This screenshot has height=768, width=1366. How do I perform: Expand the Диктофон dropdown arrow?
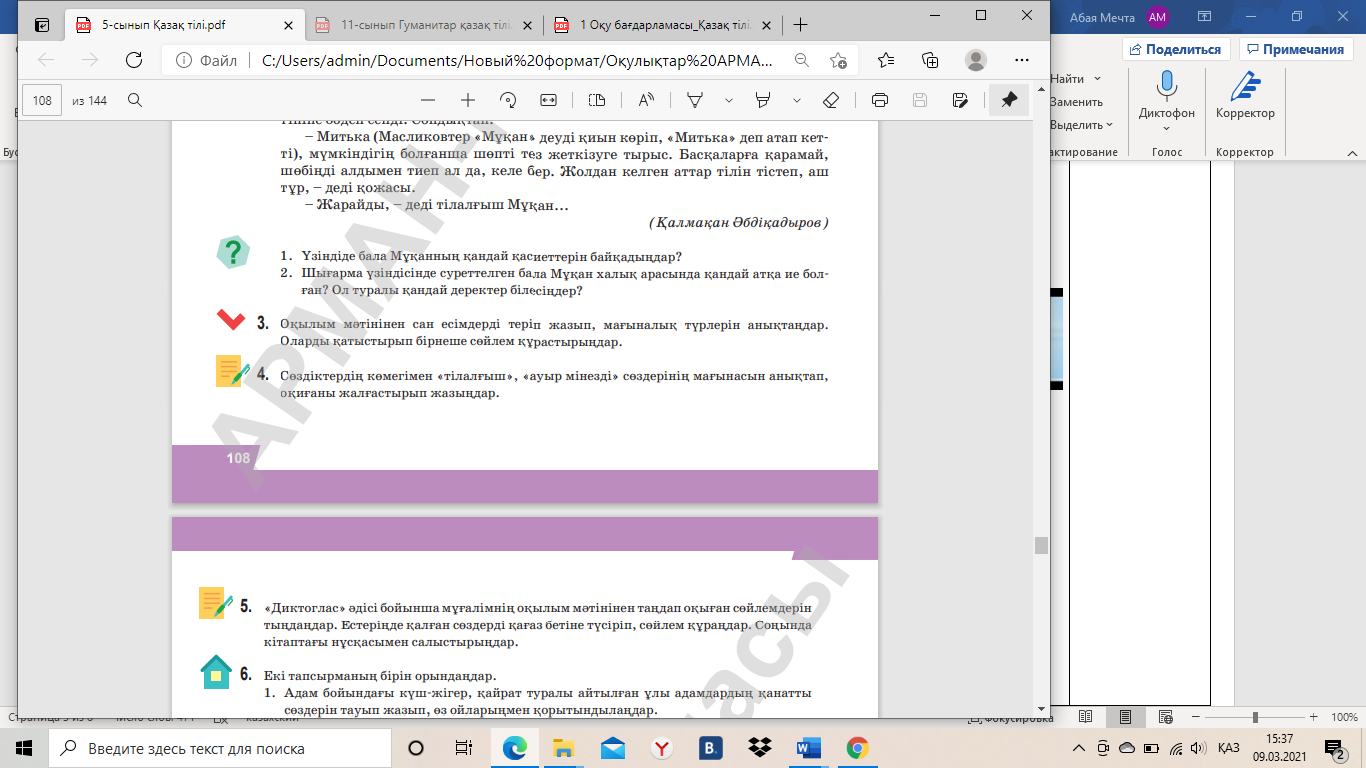pos(1167,129)
